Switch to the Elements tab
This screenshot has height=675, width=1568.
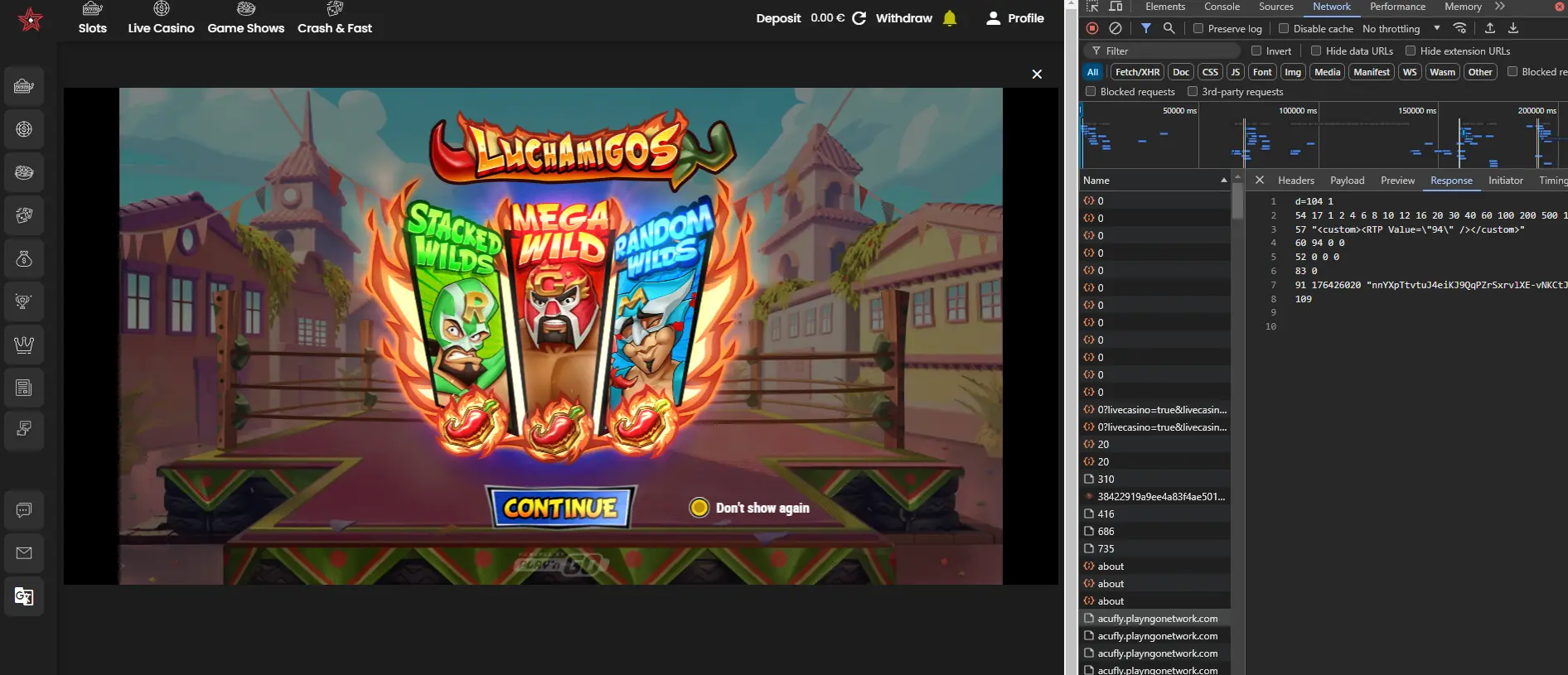point(1165,7)
